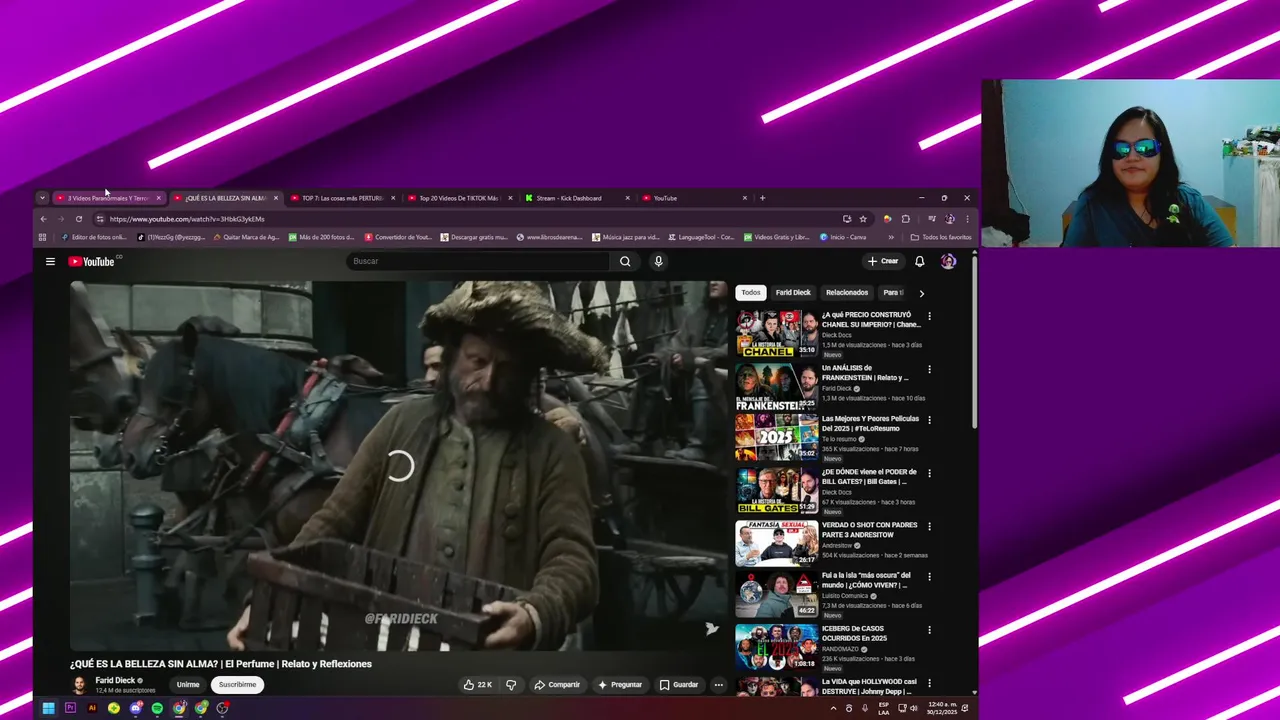Open the volume control in system tray

pyautogui.click(x=916, y=708)
